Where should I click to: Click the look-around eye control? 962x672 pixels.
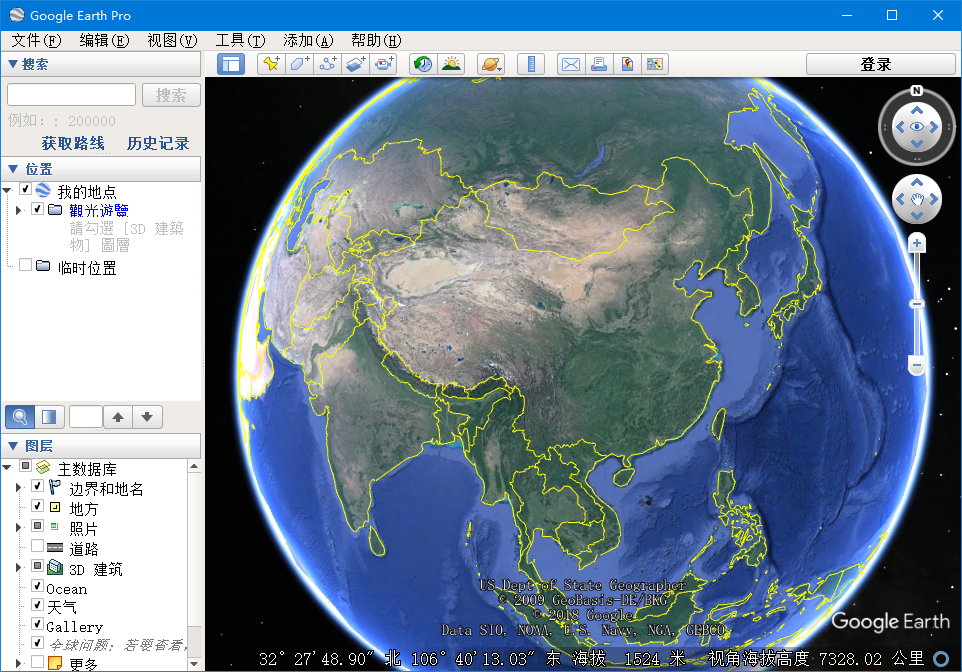pos(917,127)
